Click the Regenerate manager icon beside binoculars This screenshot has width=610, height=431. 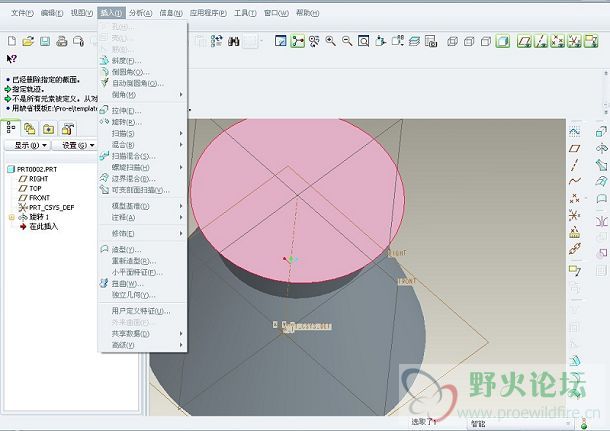[x=217, y=41]
